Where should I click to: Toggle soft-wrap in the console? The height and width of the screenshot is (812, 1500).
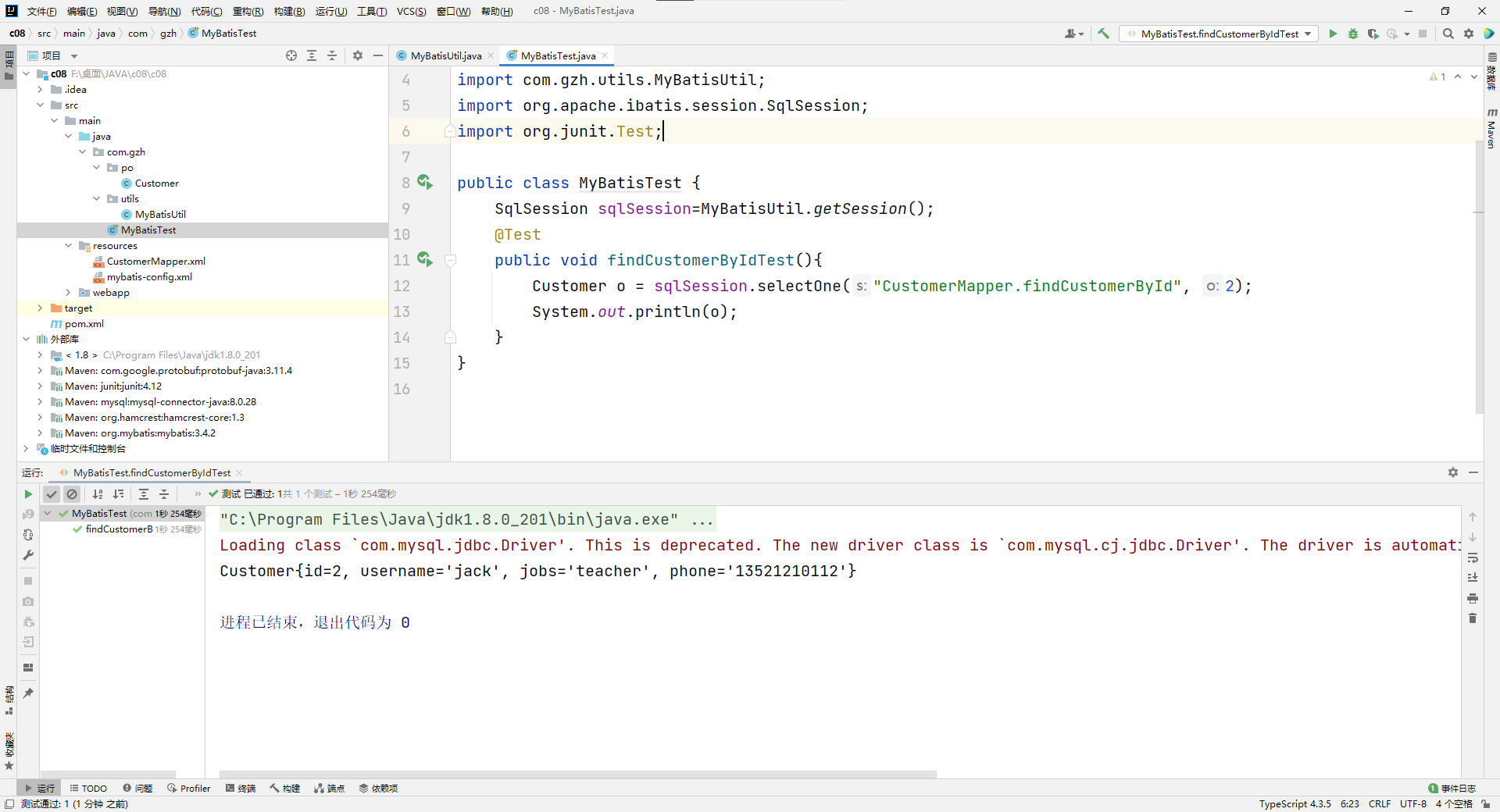point(1473,557)
